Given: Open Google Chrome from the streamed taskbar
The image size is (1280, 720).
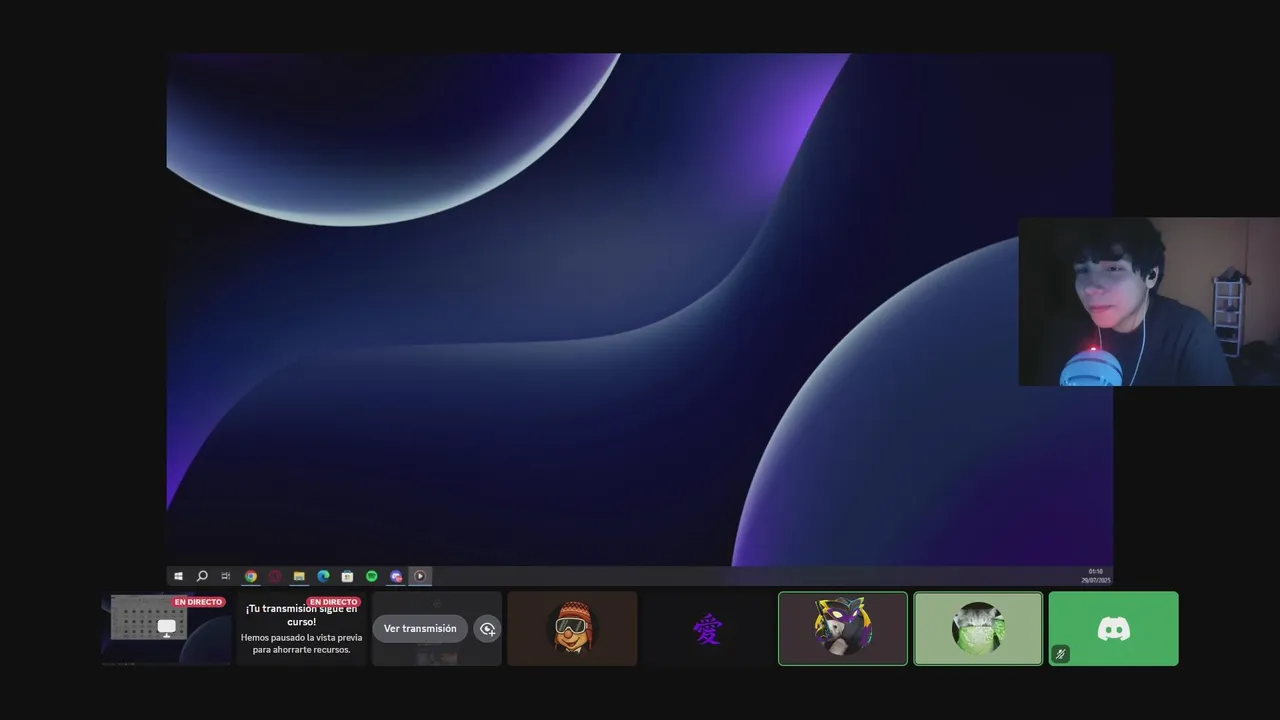Looking at the screenshot, I should pos(251,576).
